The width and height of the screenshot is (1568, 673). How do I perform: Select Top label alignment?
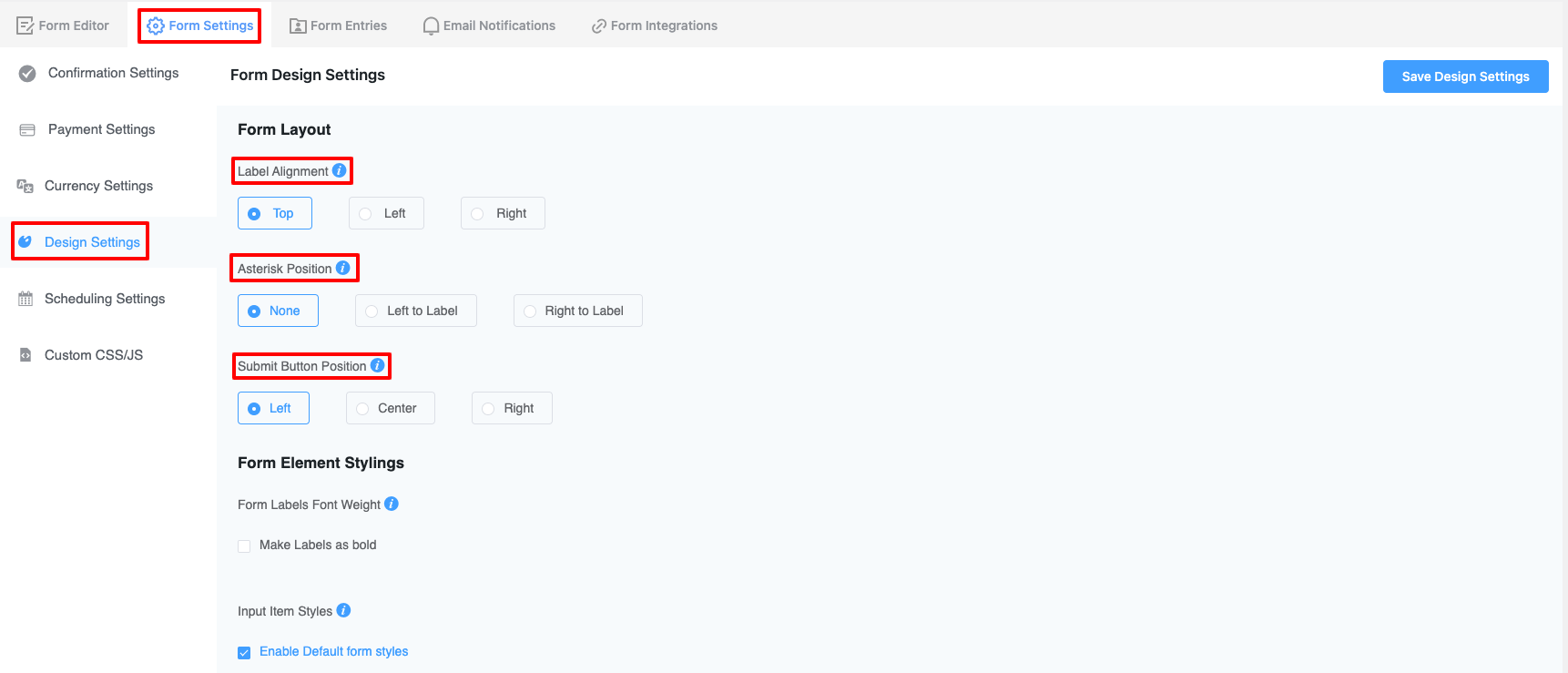pos(275,213)
